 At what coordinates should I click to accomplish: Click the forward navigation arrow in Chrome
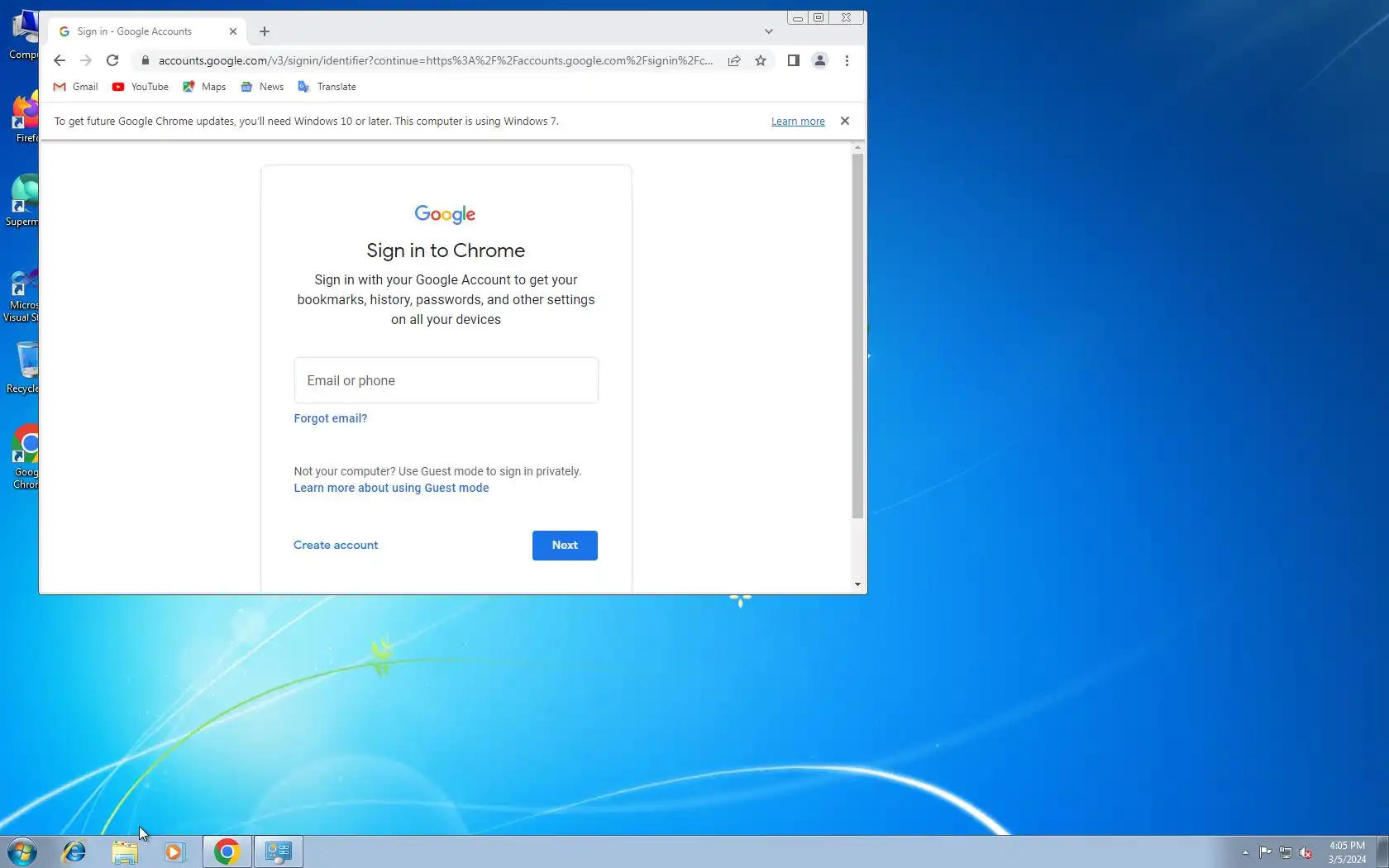coord(86,60)
